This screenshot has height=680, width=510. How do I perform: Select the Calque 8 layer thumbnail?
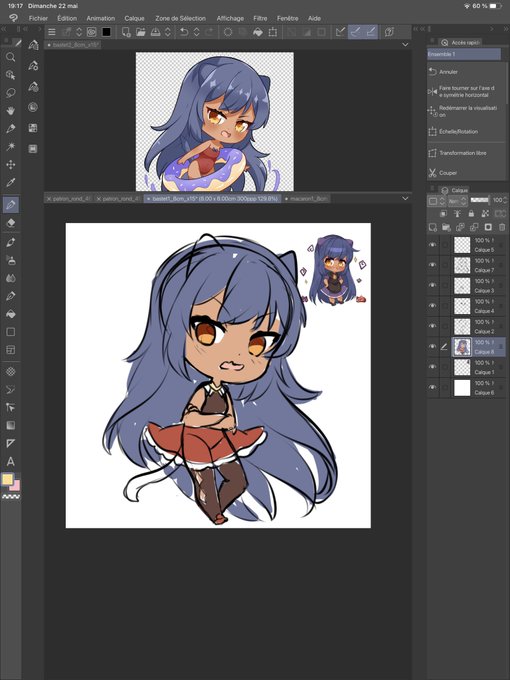coord(462,347)
